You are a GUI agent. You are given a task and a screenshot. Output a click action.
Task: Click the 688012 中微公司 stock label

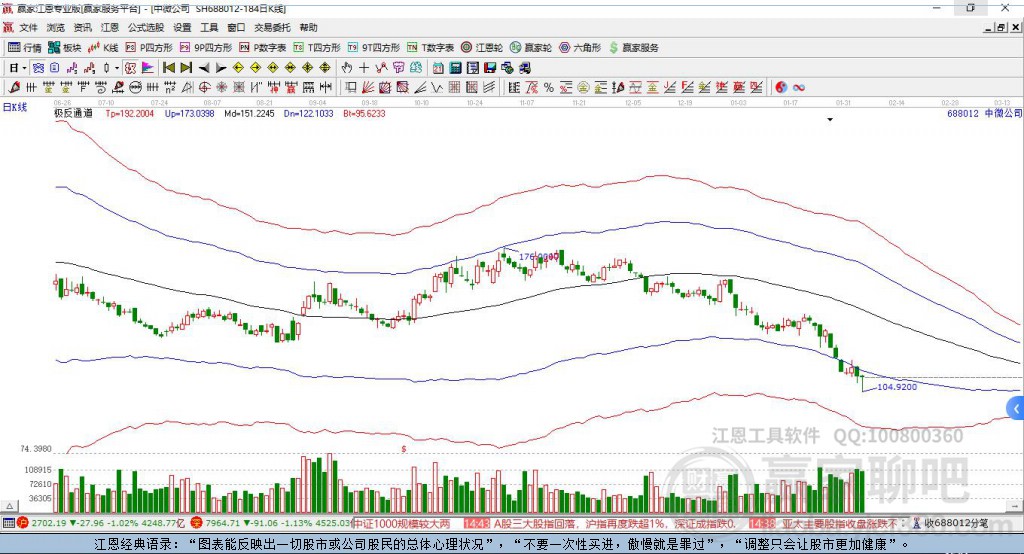click(984, 114)
